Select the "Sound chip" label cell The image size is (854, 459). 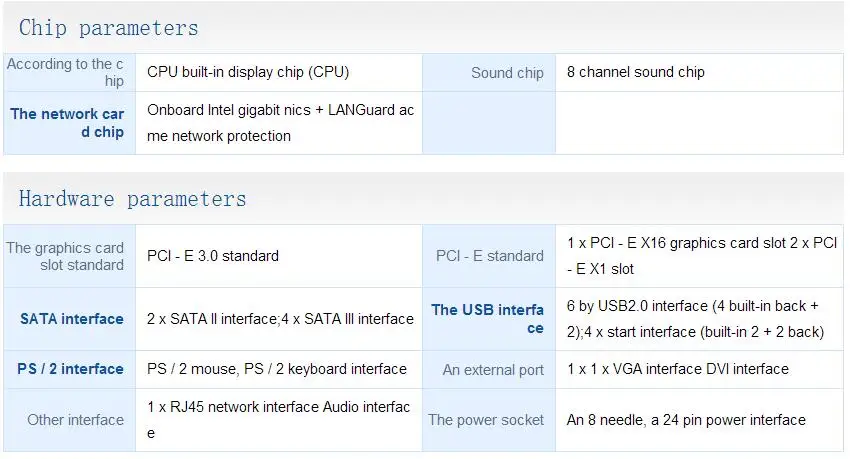coord(507,73)
